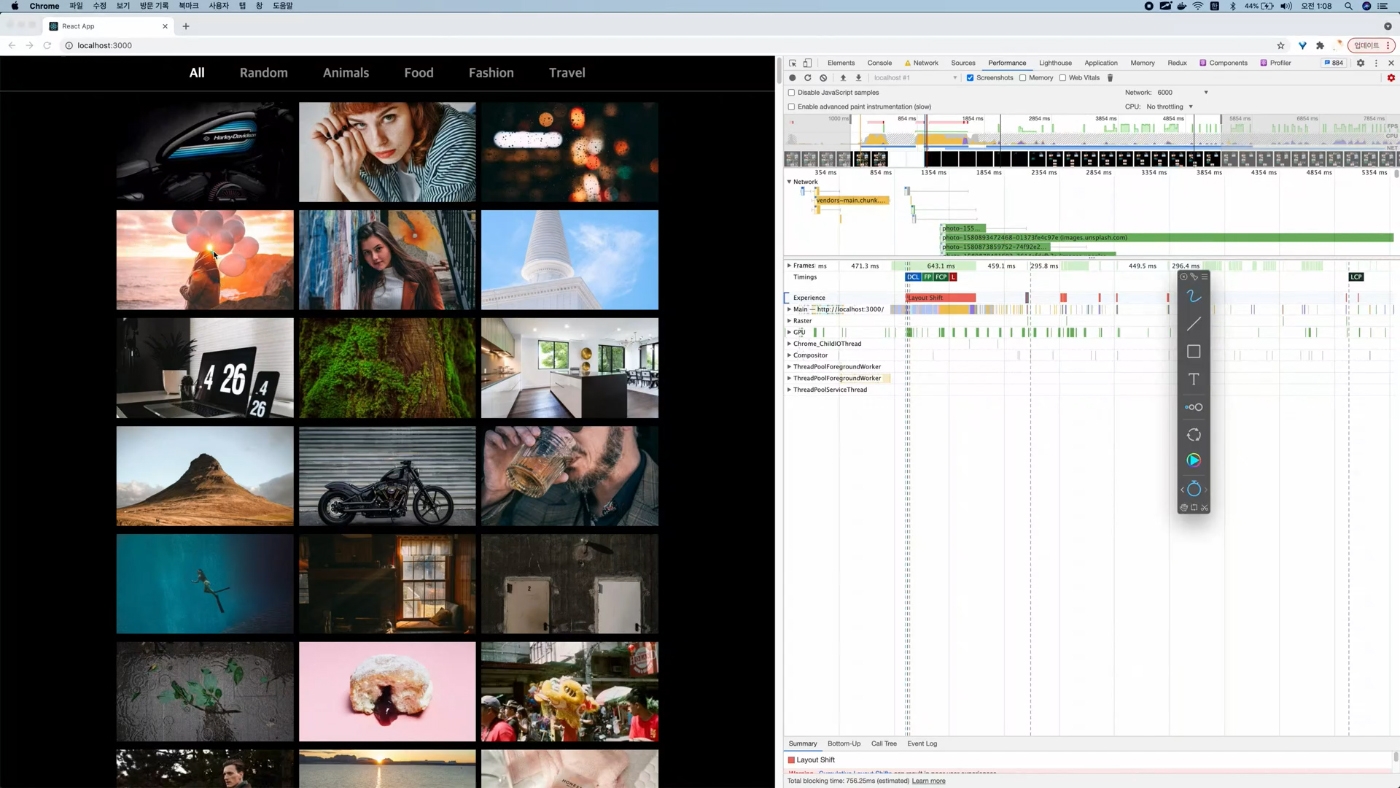Click the Learn more link
The width and height of the screenshot is (1400, 788).
(x=929, y=781)
